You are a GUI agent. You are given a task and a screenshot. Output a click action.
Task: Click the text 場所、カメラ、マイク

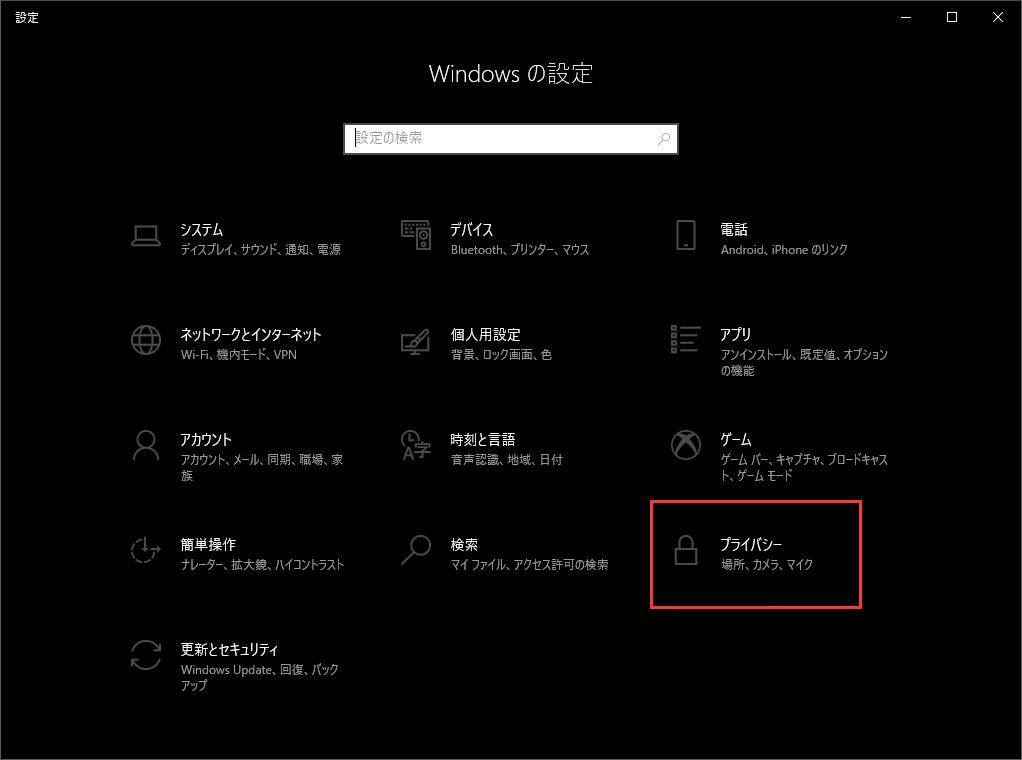(767, 564)
